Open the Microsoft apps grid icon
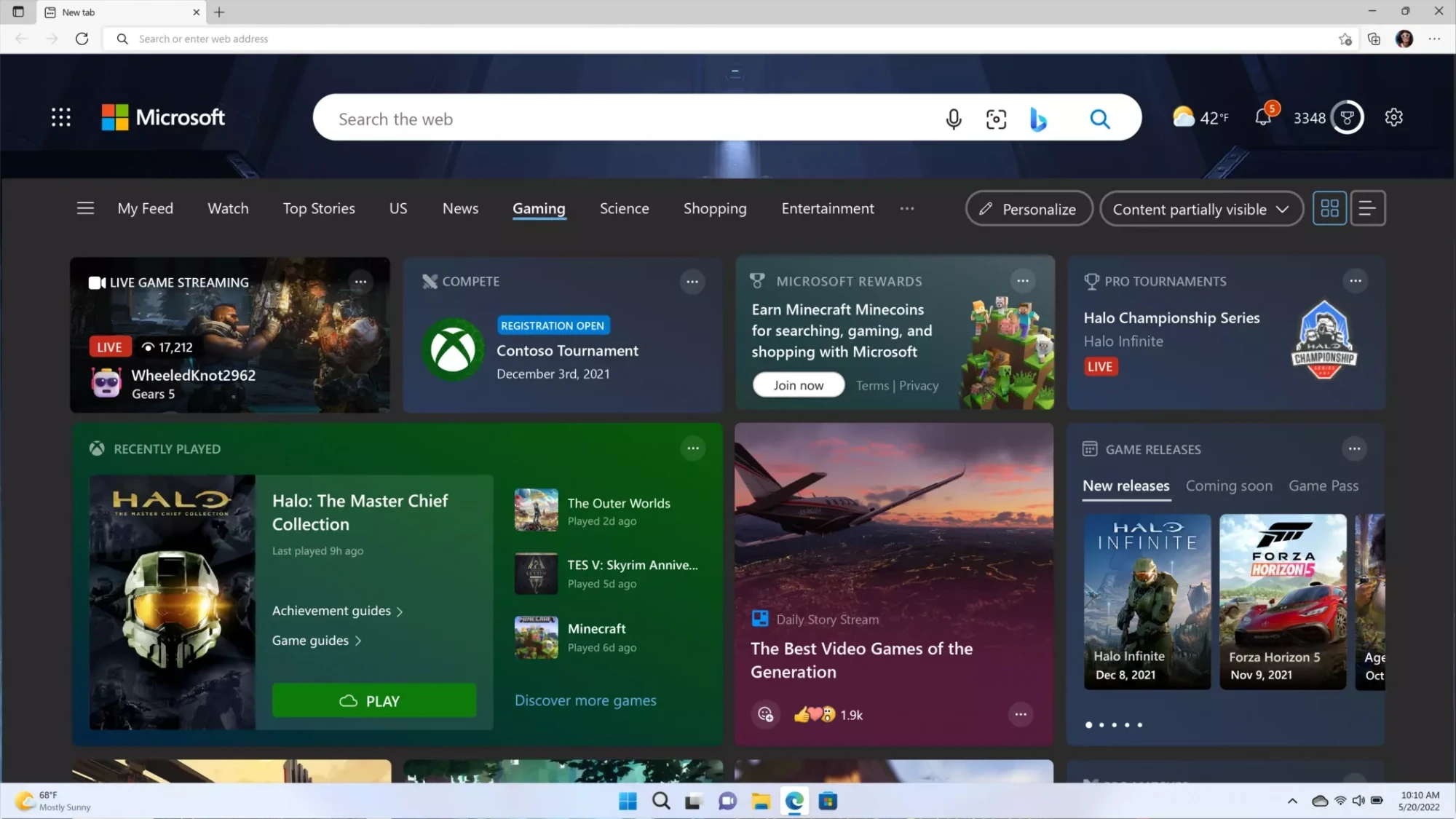The width and height of the screenshot is (1456, 819). tap(60, 118)
